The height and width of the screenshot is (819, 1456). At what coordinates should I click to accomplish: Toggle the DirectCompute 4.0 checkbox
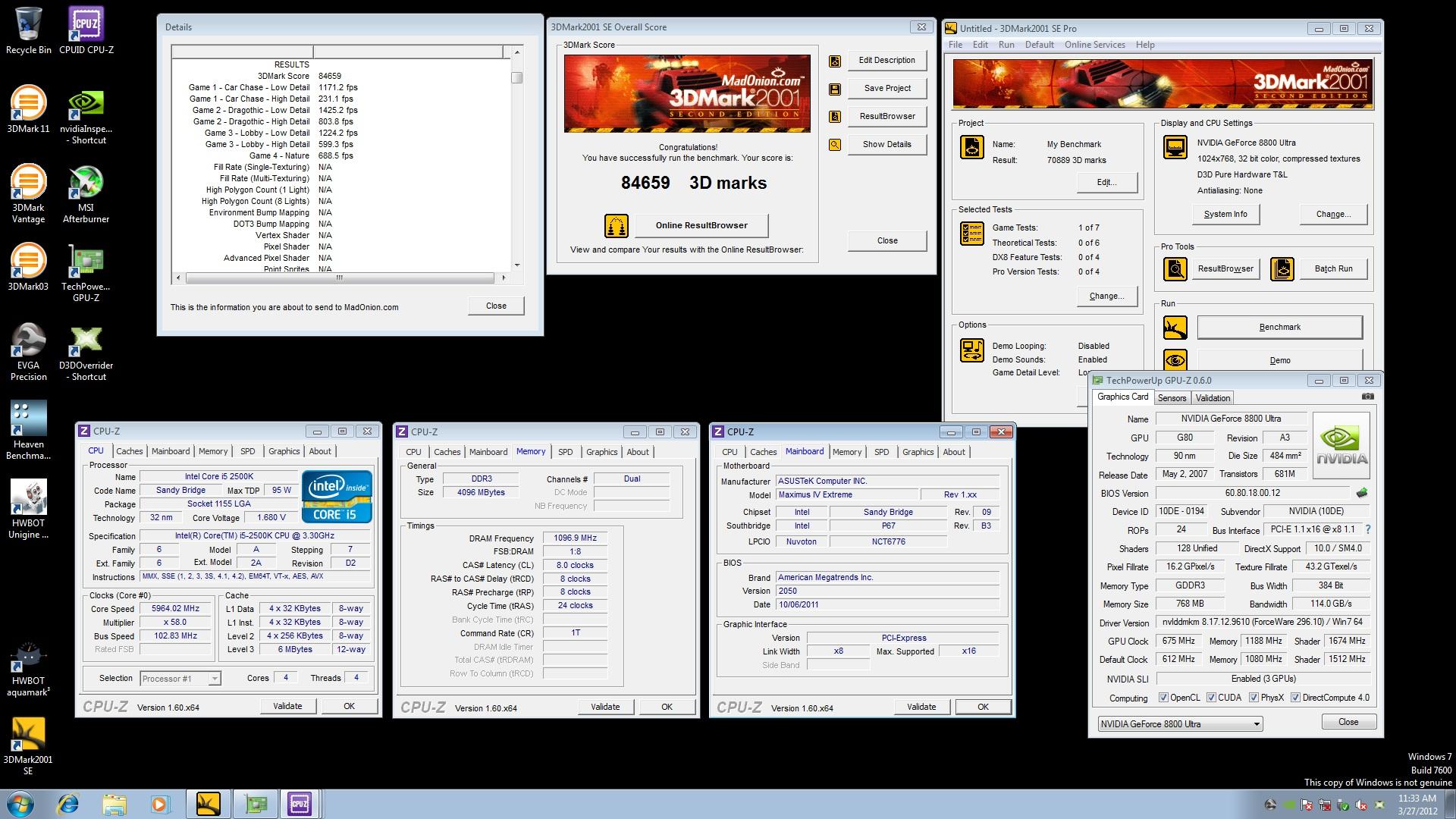(1295, 698)
